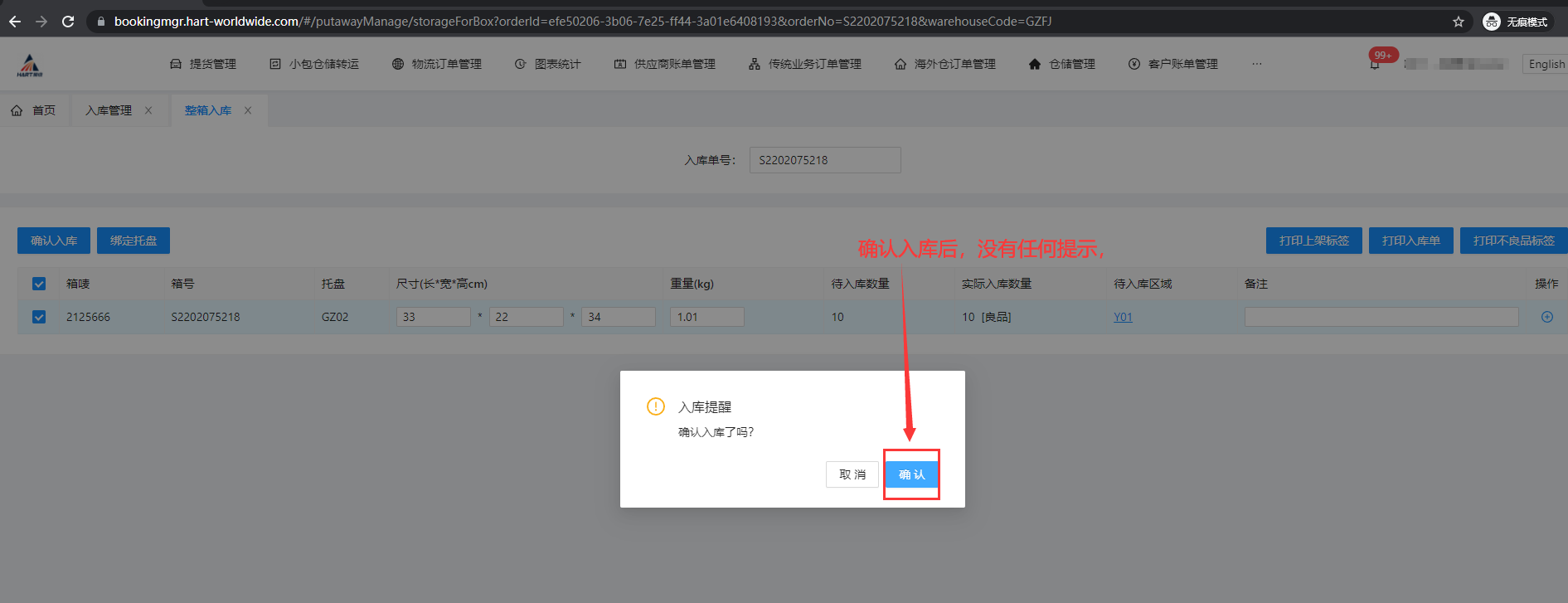Toggle the select-all checkbox in the table header
The height and width of the screenshot is (603, 1568).
point(39,284)
